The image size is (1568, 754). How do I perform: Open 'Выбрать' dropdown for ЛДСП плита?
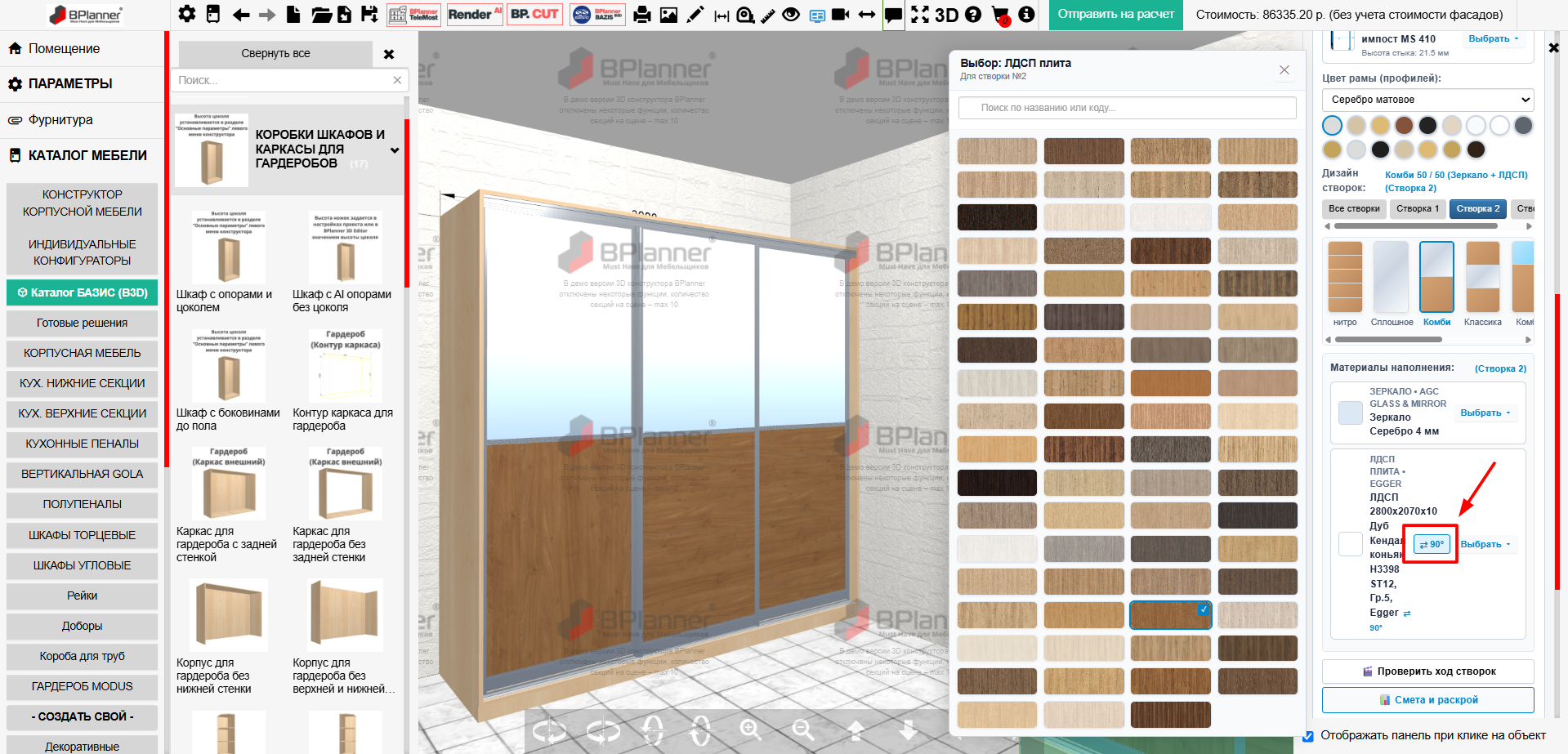pyautogui.click(x=1485, y=544)
